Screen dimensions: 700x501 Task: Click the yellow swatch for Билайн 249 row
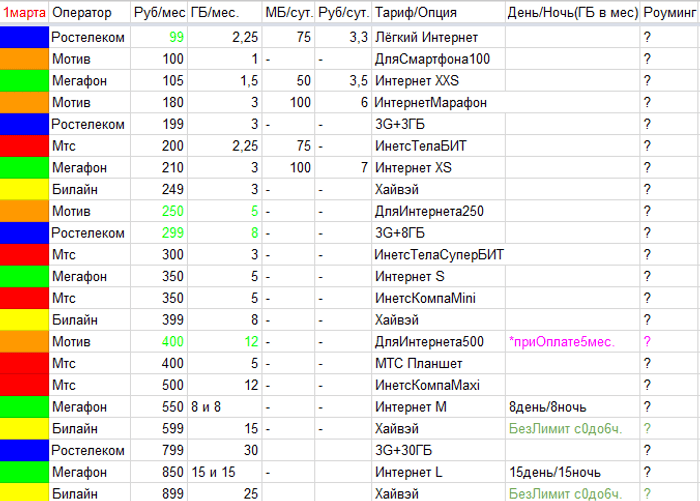click(x=24, y=189)
